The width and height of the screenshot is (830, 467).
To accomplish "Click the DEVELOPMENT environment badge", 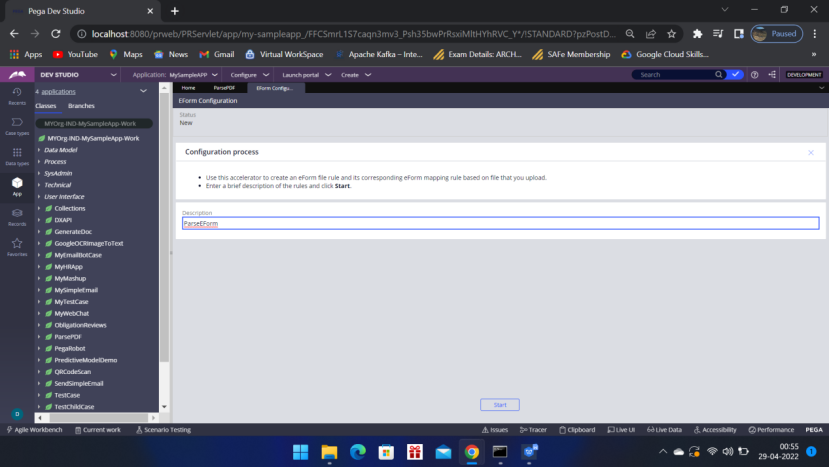I will coord(804,75).
